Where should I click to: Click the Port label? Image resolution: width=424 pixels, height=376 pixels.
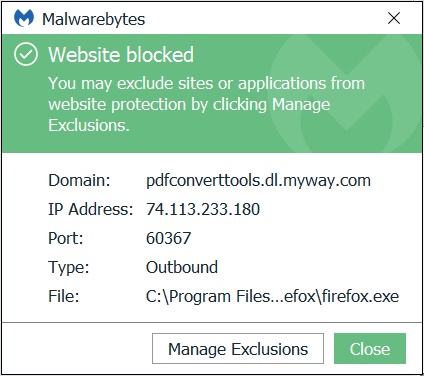point(66,238)
